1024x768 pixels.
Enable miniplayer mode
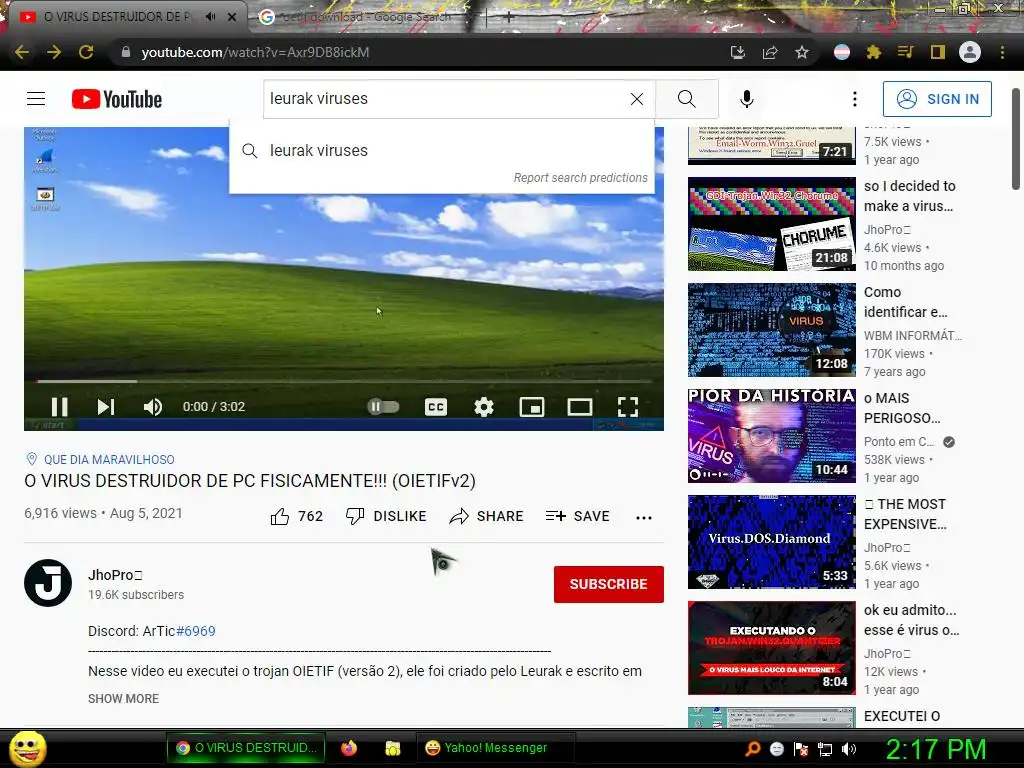pyautogui.click(x=532, y=407)
